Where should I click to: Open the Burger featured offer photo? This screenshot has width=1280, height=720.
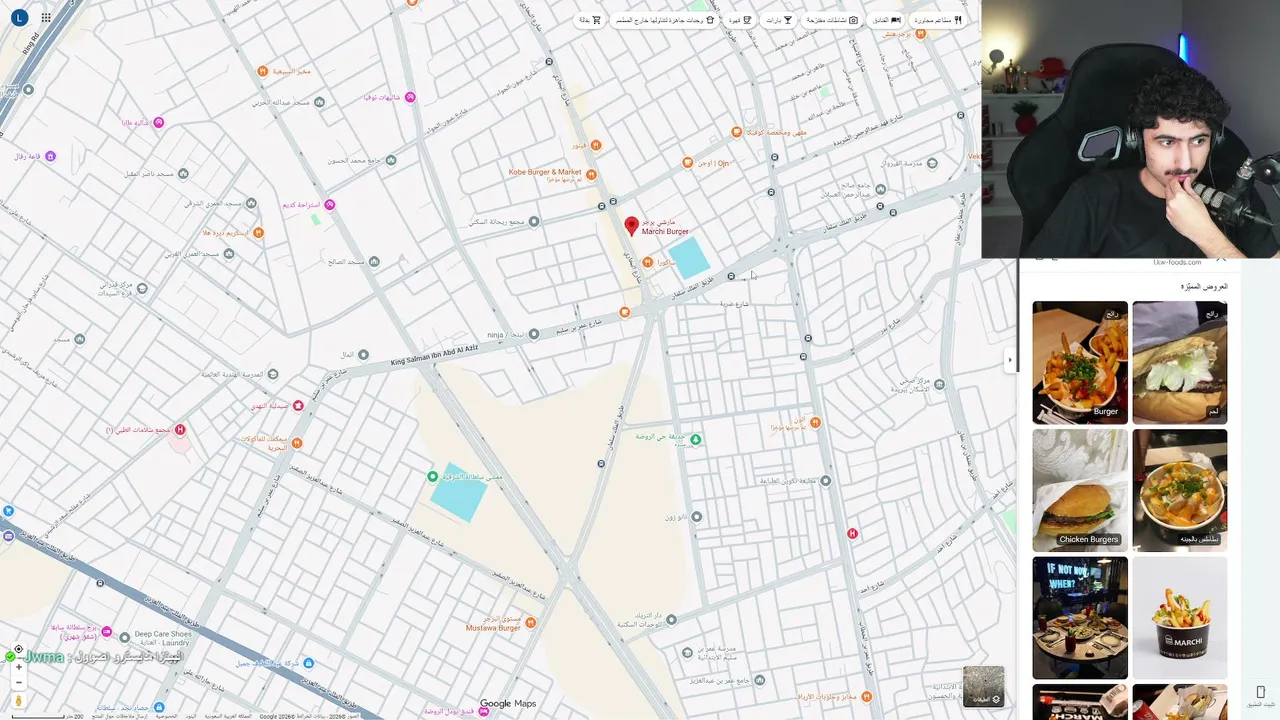1080,362
